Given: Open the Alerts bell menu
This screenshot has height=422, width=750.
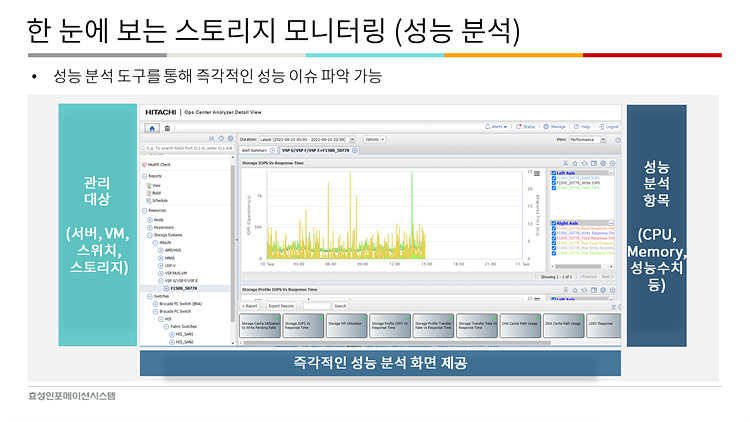Looking at the screenshot, I should coord(497,127).
